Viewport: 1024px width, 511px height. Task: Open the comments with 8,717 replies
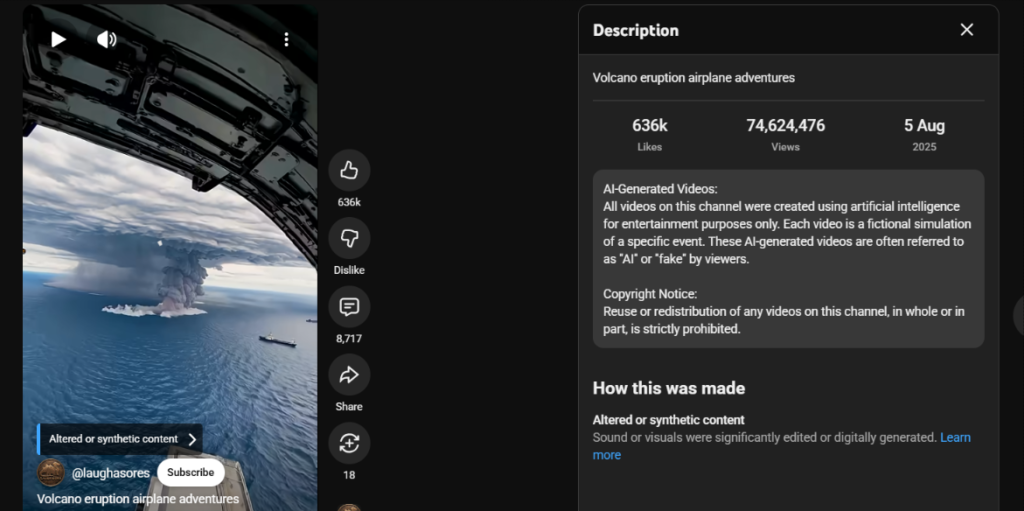pos(349,307)
